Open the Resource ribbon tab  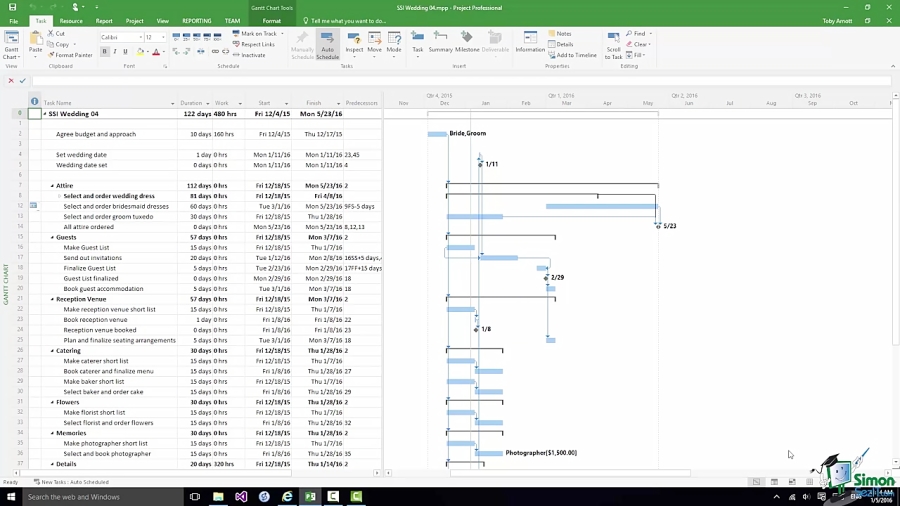click(x=71, y=21)
